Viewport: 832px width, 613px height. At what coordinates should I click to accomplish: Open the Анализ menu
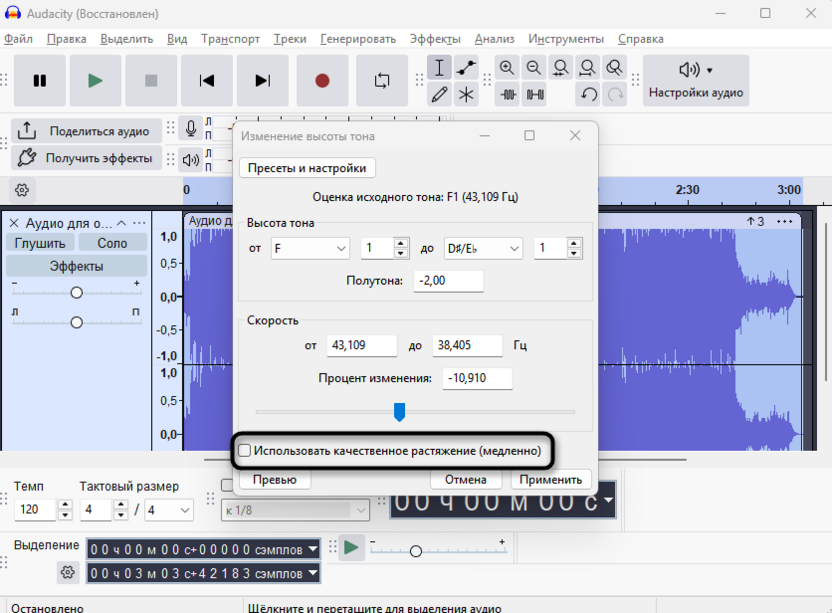pos(494,39)
